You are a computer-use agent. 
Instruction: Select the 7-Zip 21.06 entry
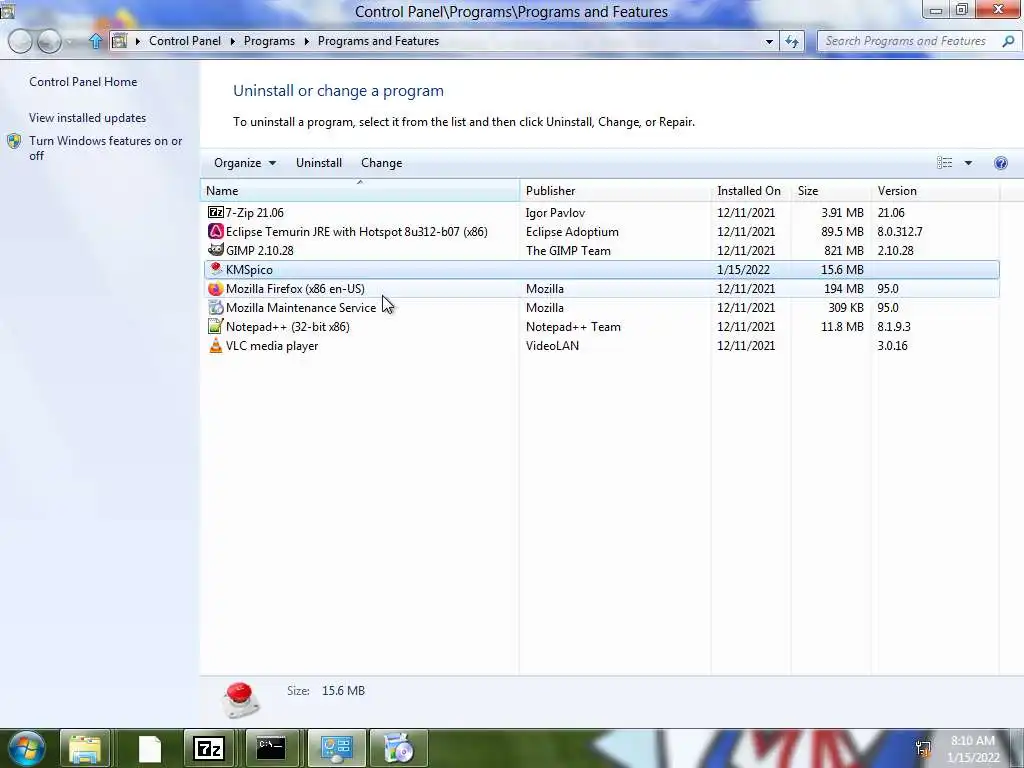click(255, 212)
